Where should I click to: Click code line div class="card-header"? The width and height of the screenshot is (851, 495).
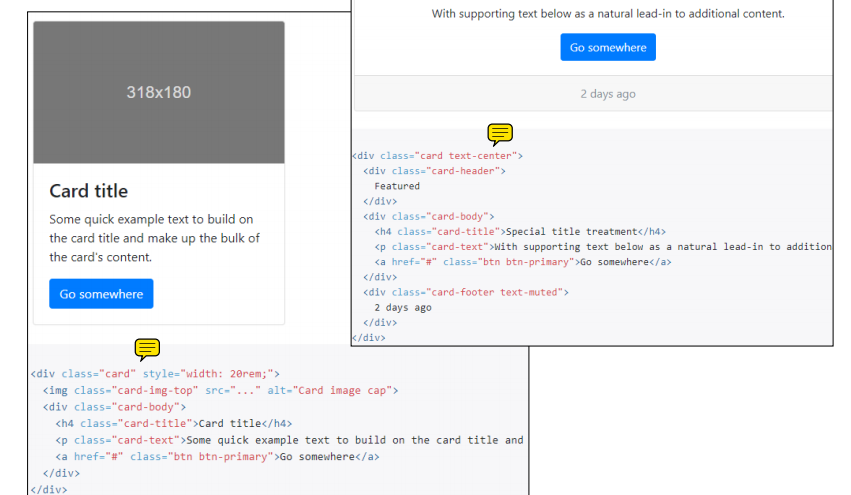tap(434, 171)
